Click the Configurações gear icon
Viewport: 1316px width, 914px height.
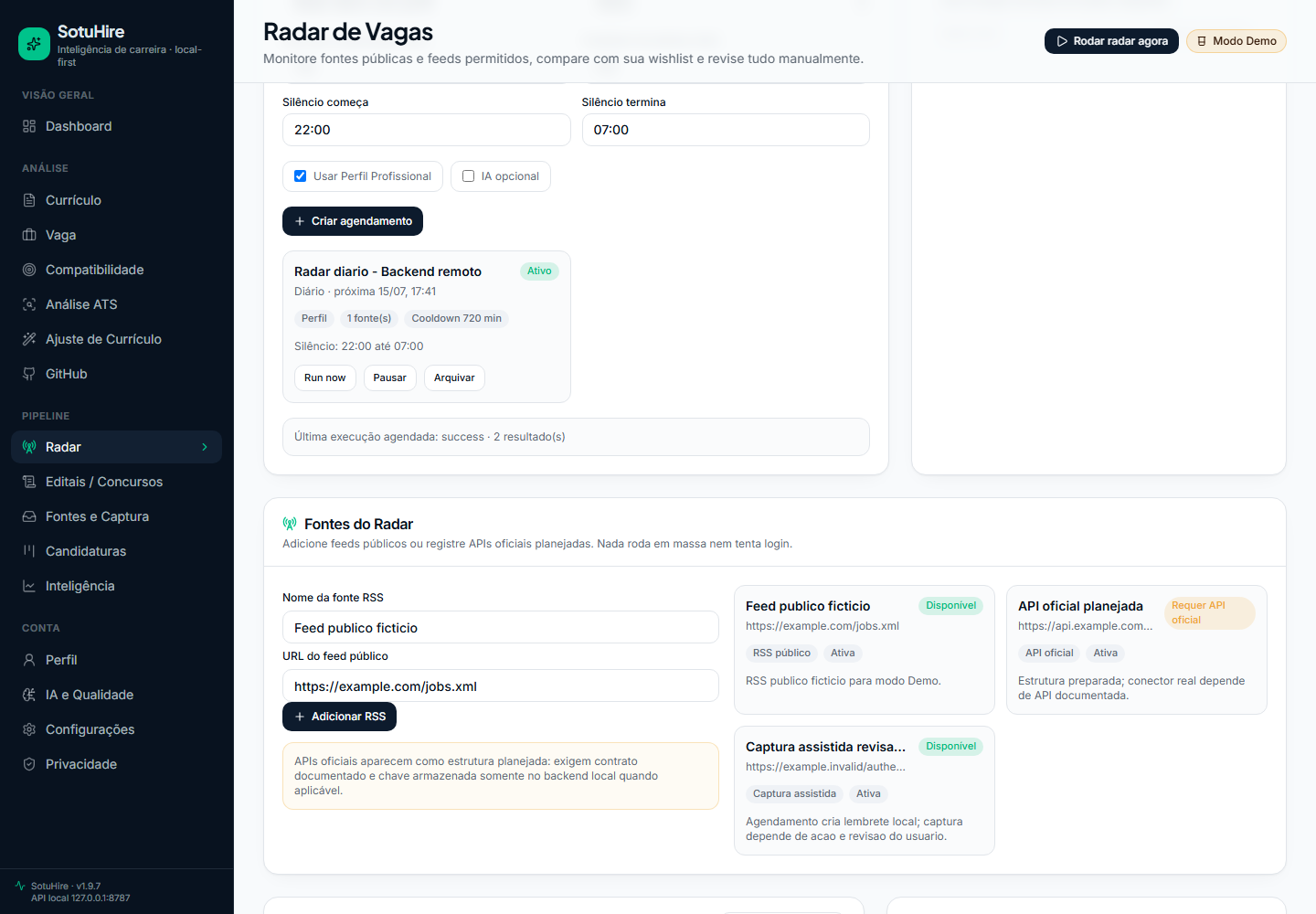tap(29, 729)
